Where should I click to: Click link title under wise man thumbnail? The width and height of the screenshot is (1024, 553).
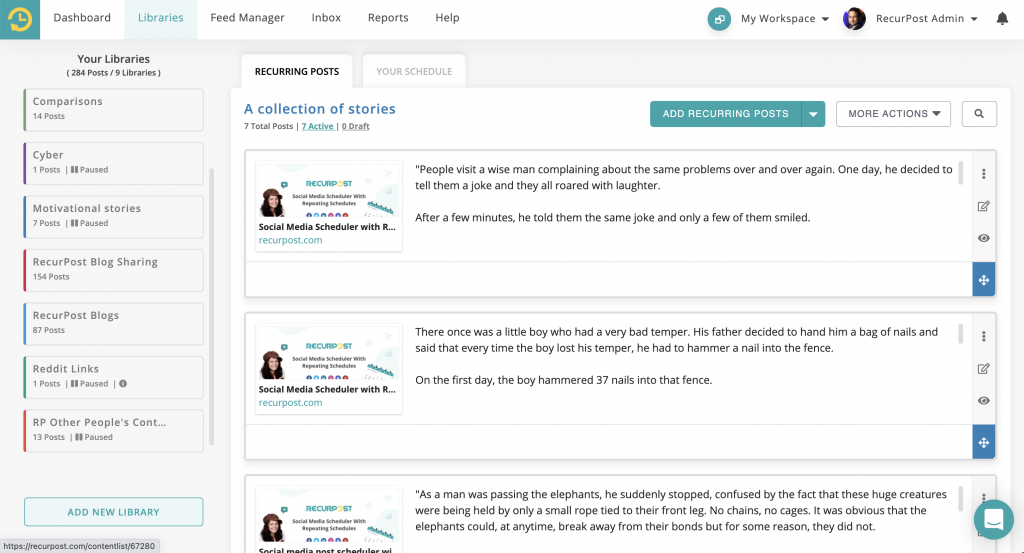(327, 227)
